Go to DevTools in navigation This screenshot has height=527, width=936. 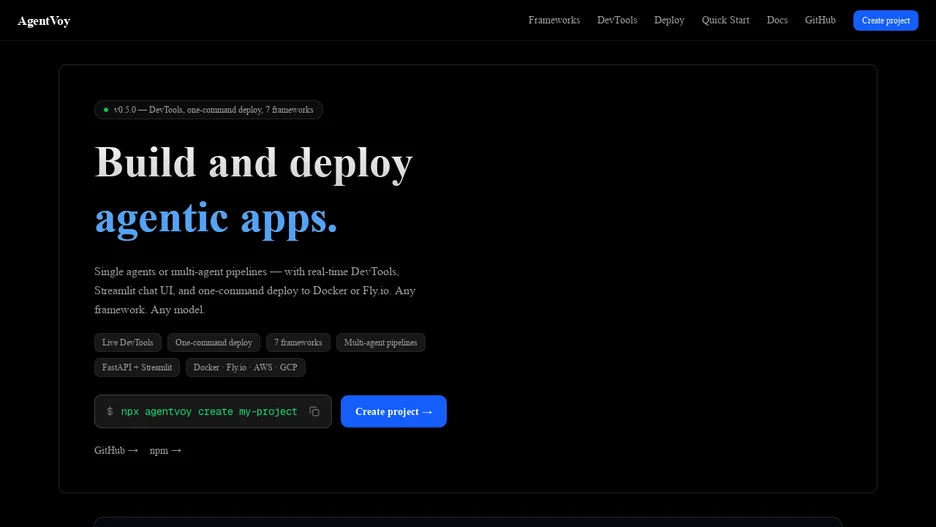[x=617, y=20]
